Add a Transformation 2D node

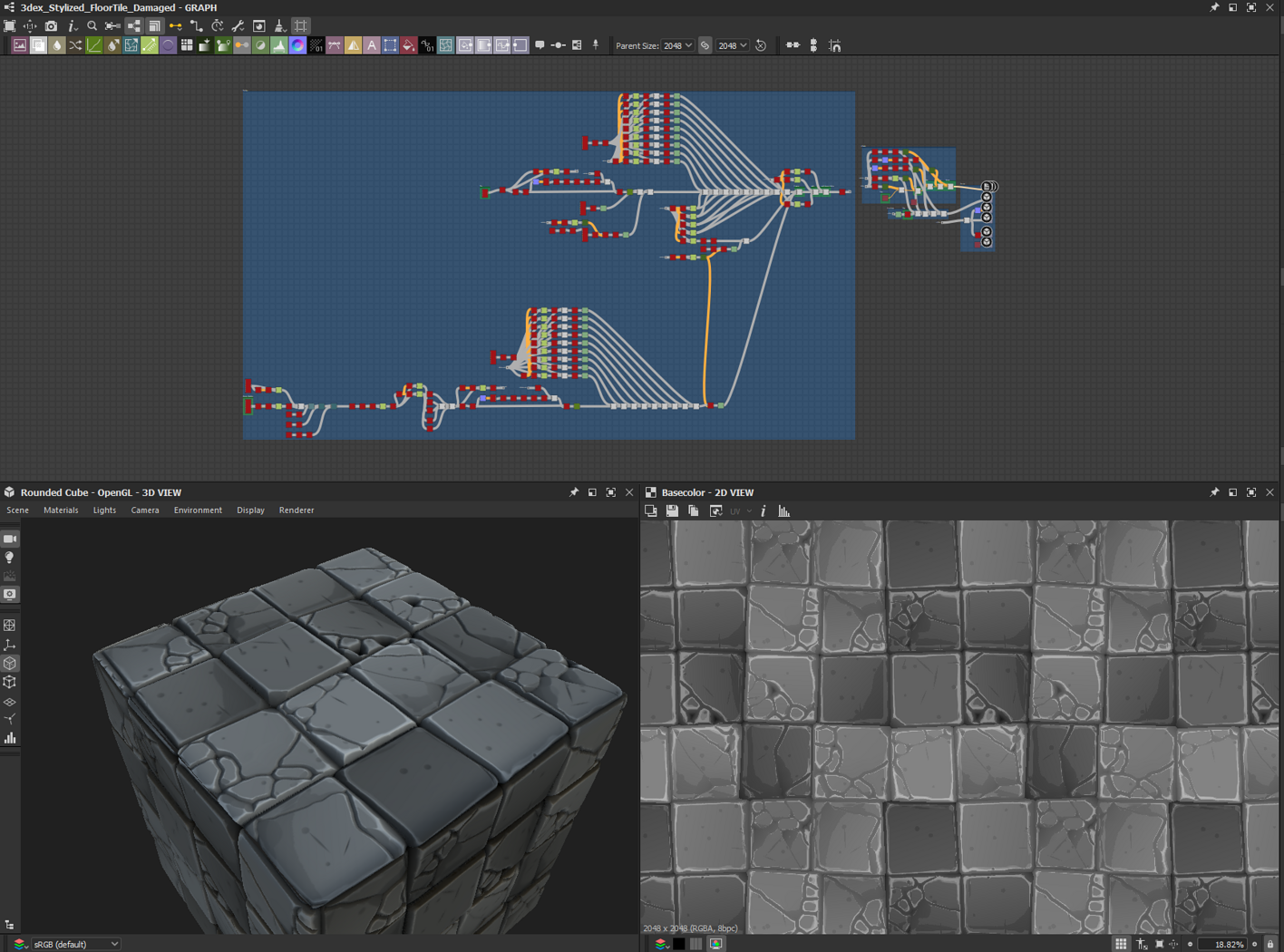tap(390, 45)
